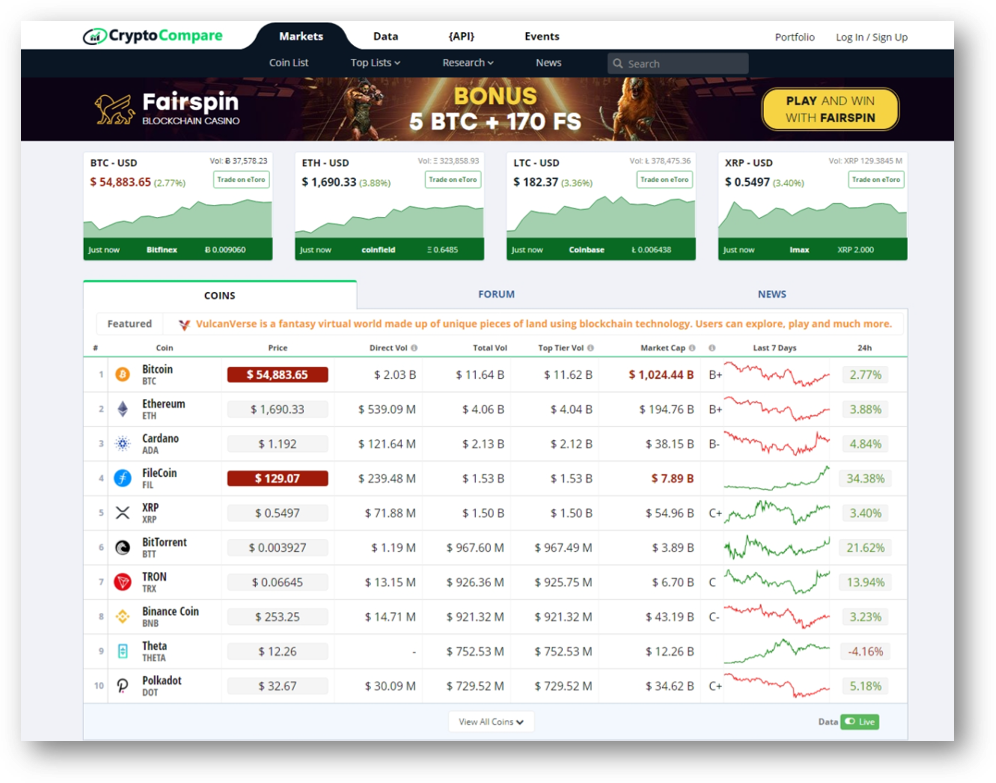
Task: Click the Last 7 Days column header
Action: click(x=774, y=348)
